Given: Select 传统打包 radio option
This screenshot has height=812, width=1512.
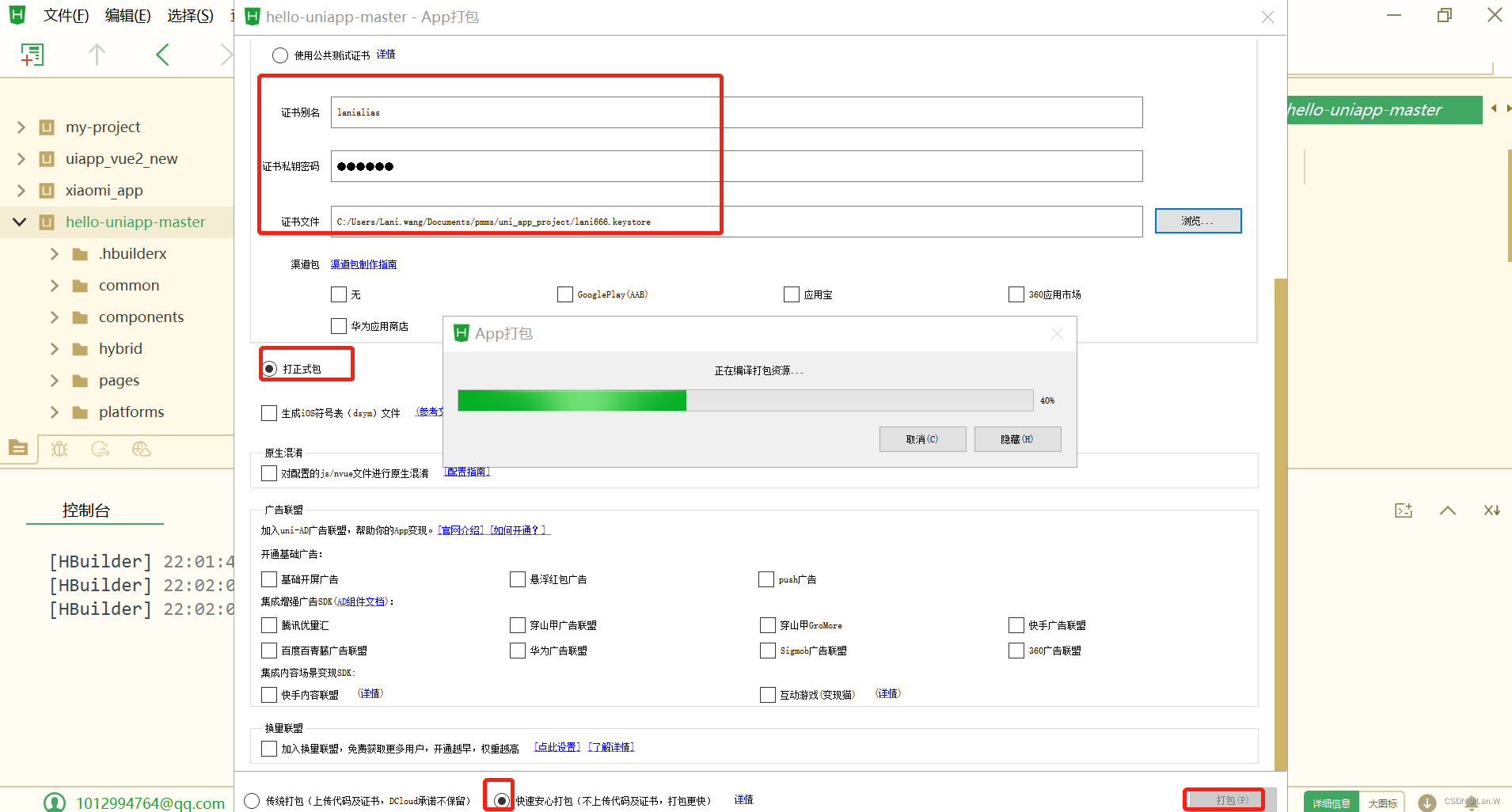Looking at the screenshot, I should pyautogui.click(x=252, y=801).
